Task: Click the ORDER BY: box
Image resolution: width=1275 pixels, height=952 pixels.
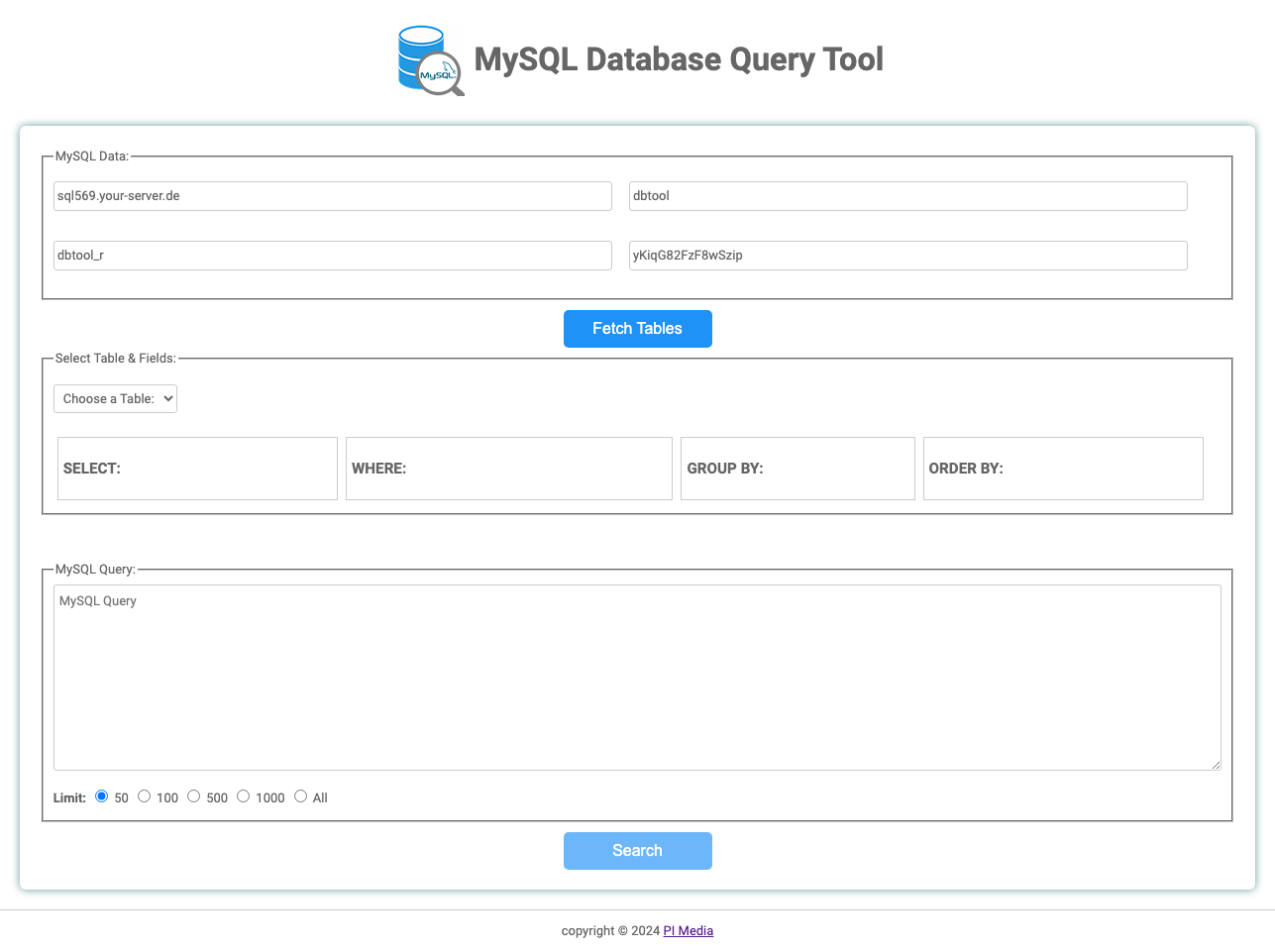Action: [x=1063, y=469]
